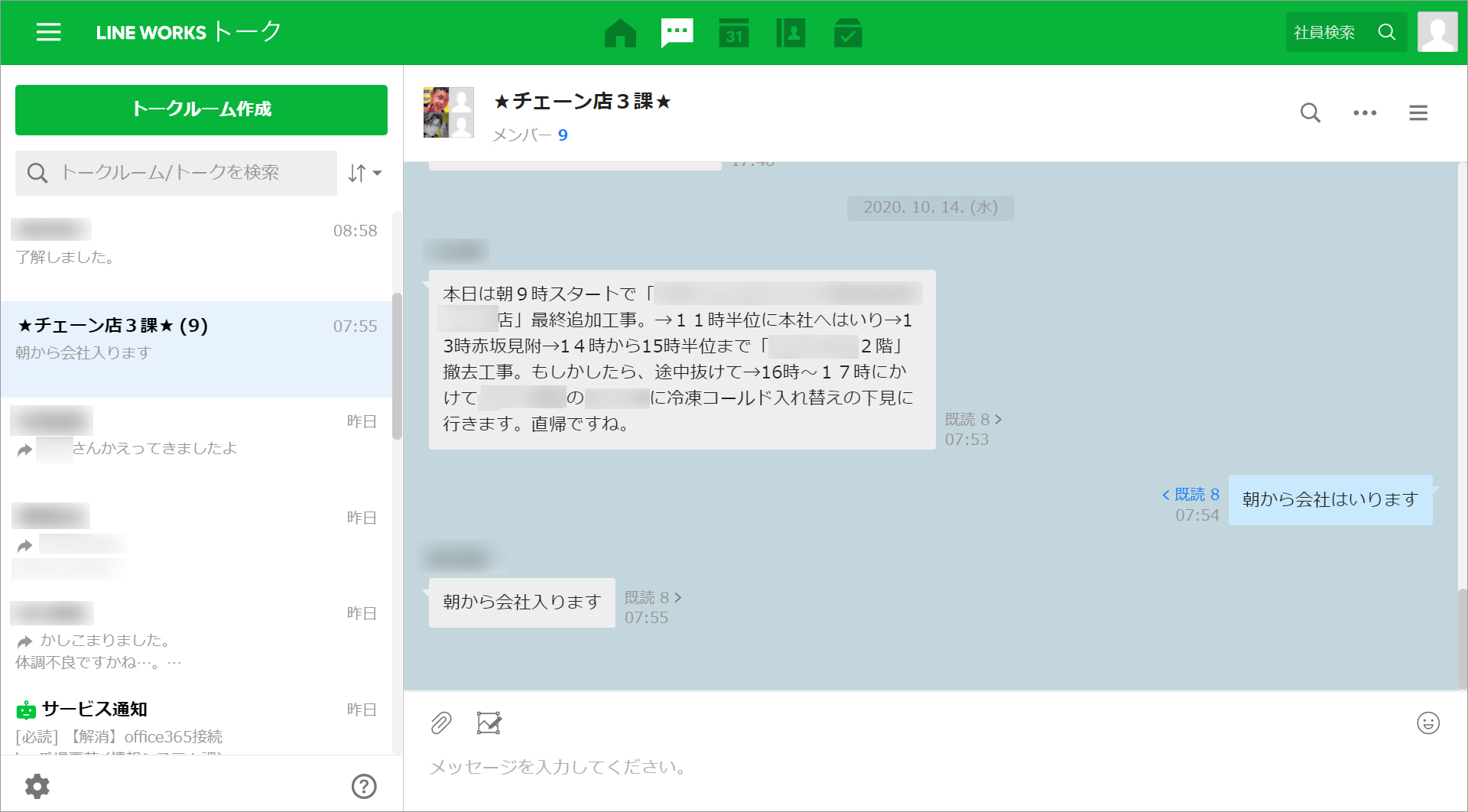Open the tasks checkmark icon

tap(848, 33)
